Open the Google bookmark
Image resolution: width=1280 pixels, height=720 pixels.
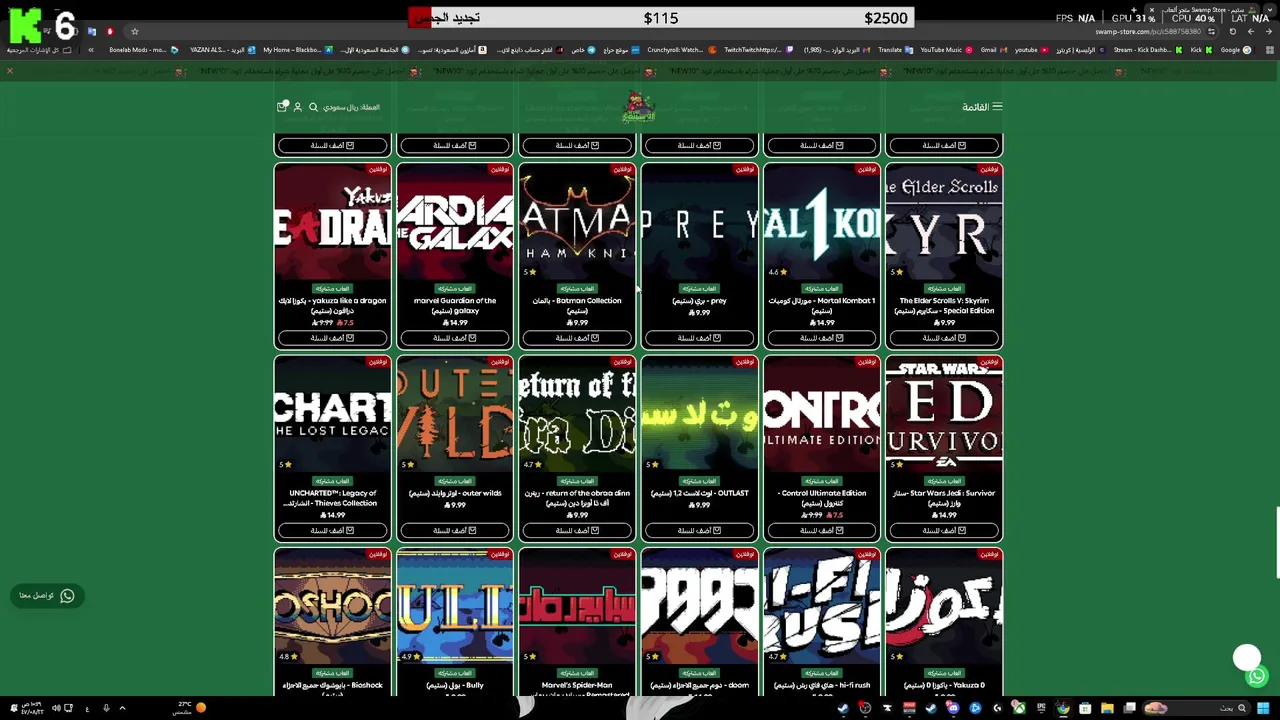[1235, 50]
